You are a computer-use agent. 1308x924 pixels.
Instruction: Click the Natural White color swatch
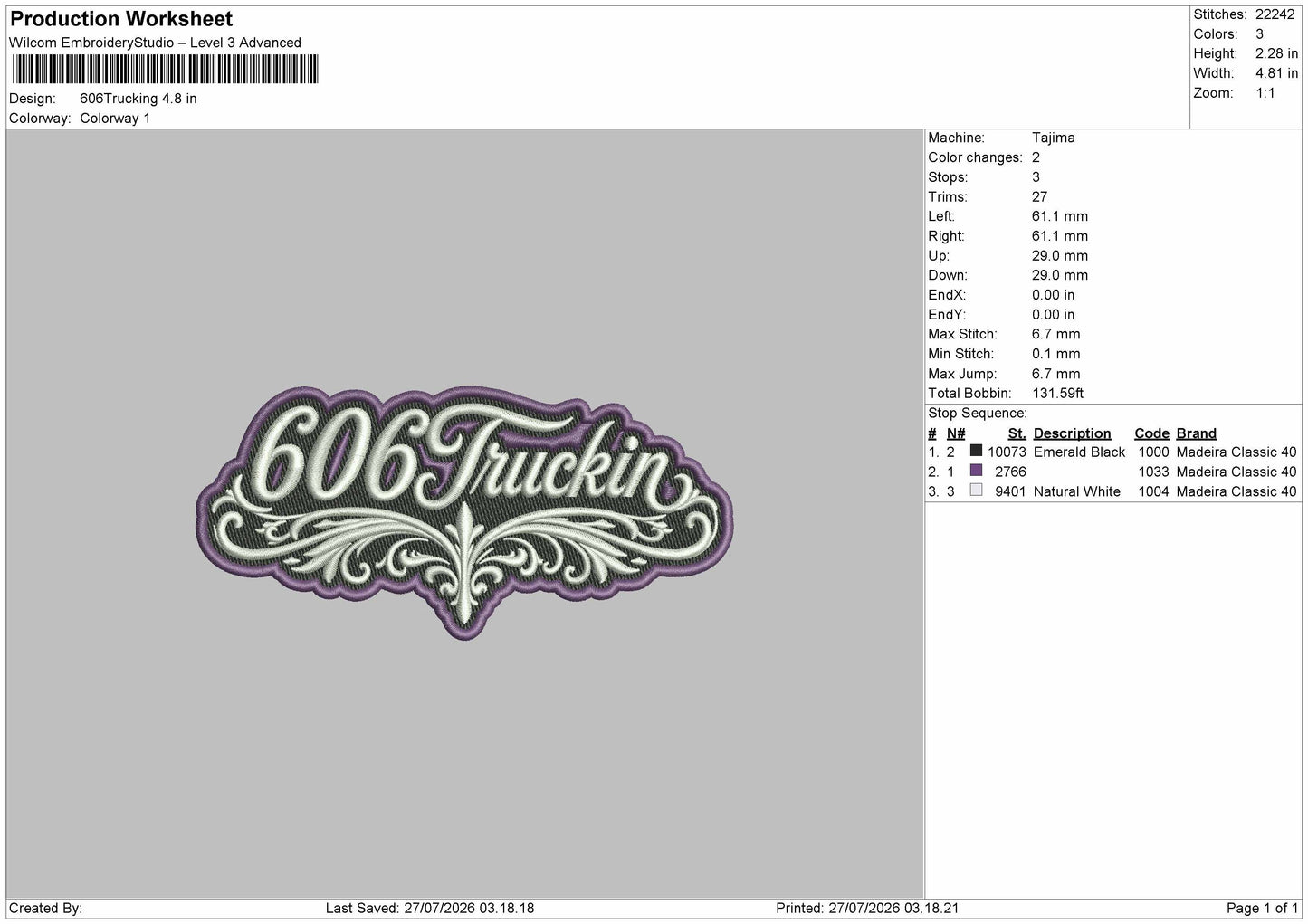click(976, 491)
